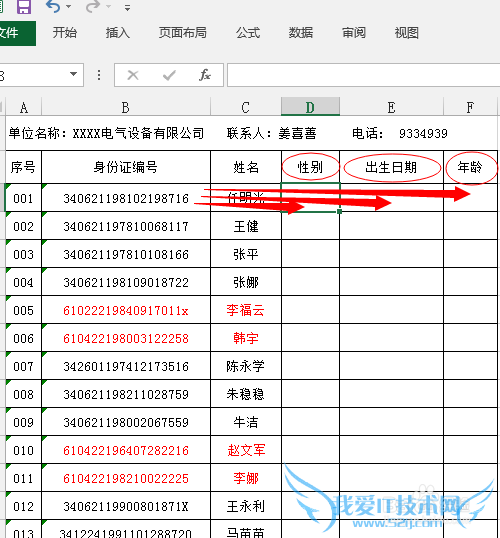Select cell containing 340621198109018722
Screen dimensions: 500x538
(126, 282)
